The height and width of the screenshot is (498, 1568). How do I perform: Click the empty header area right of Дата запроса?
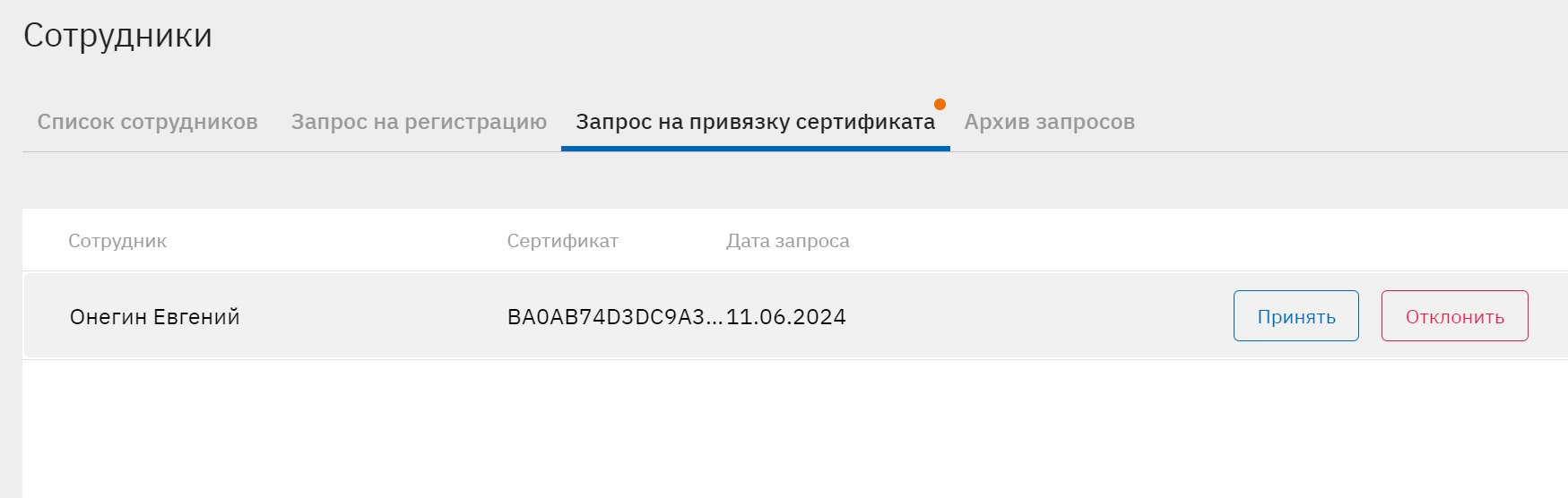click(1165, 241)
